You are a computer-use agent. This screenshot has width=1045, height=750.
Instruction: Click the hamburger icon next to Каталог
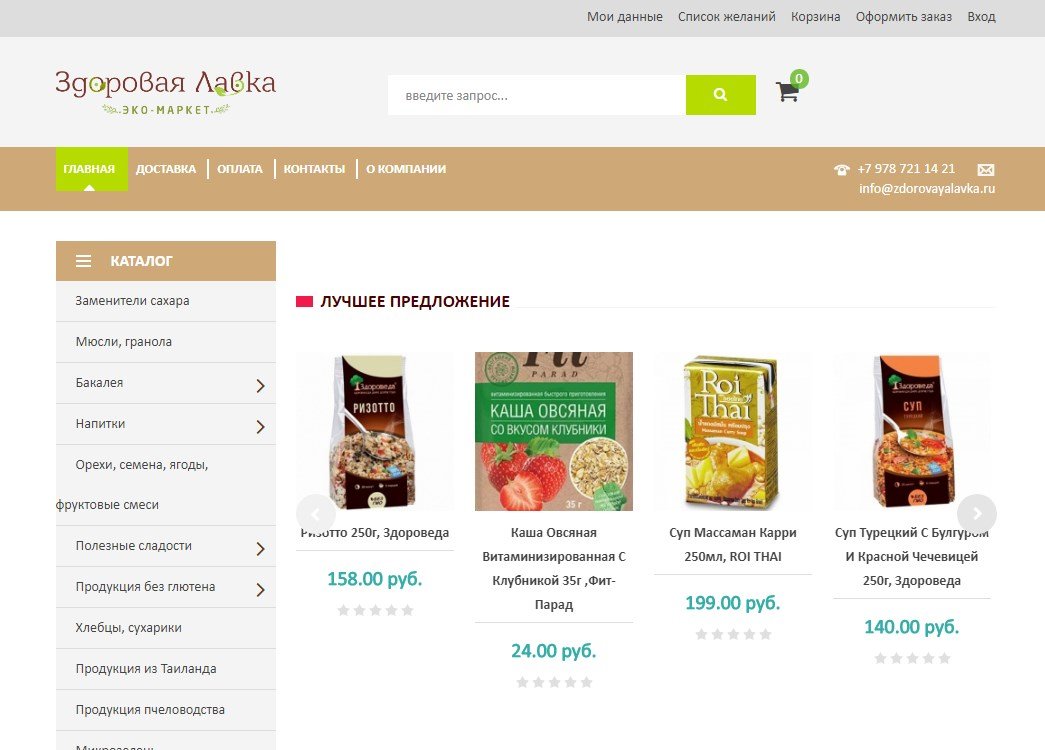[x=83, y=261]
